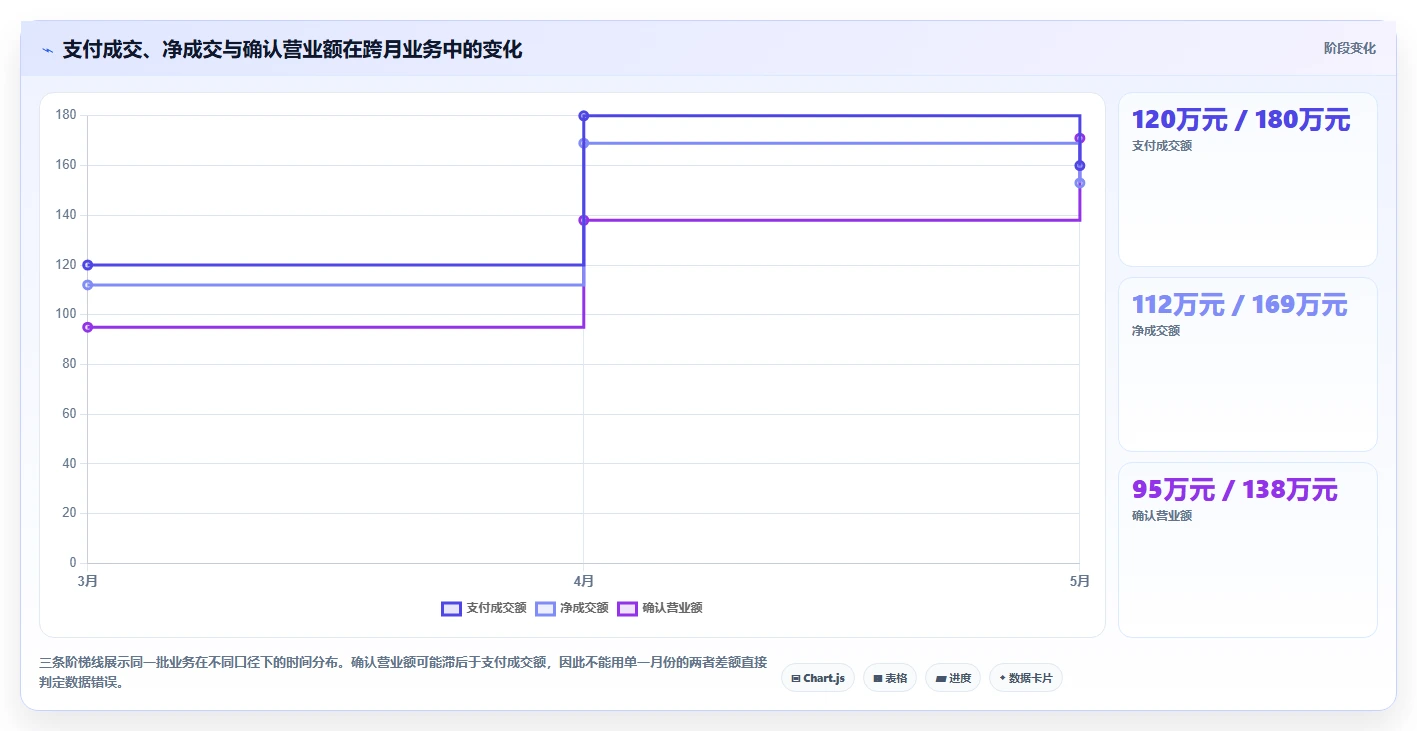
Task: Click the 确认营业额 legend color box
Action: click(627, 608)
